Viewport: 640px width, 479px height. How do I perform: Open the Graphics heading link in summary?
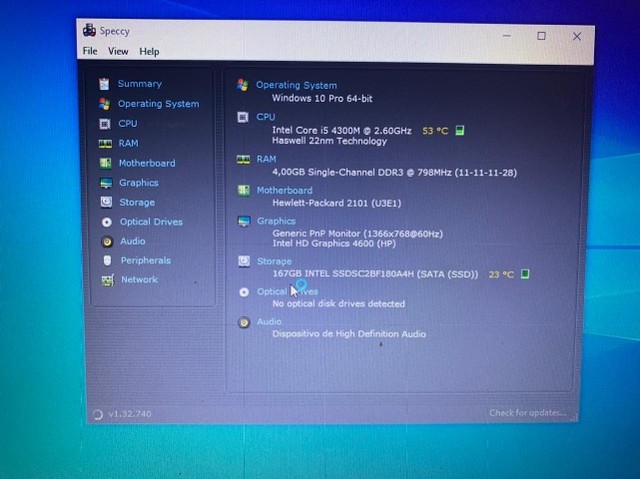tap(276, 221)
